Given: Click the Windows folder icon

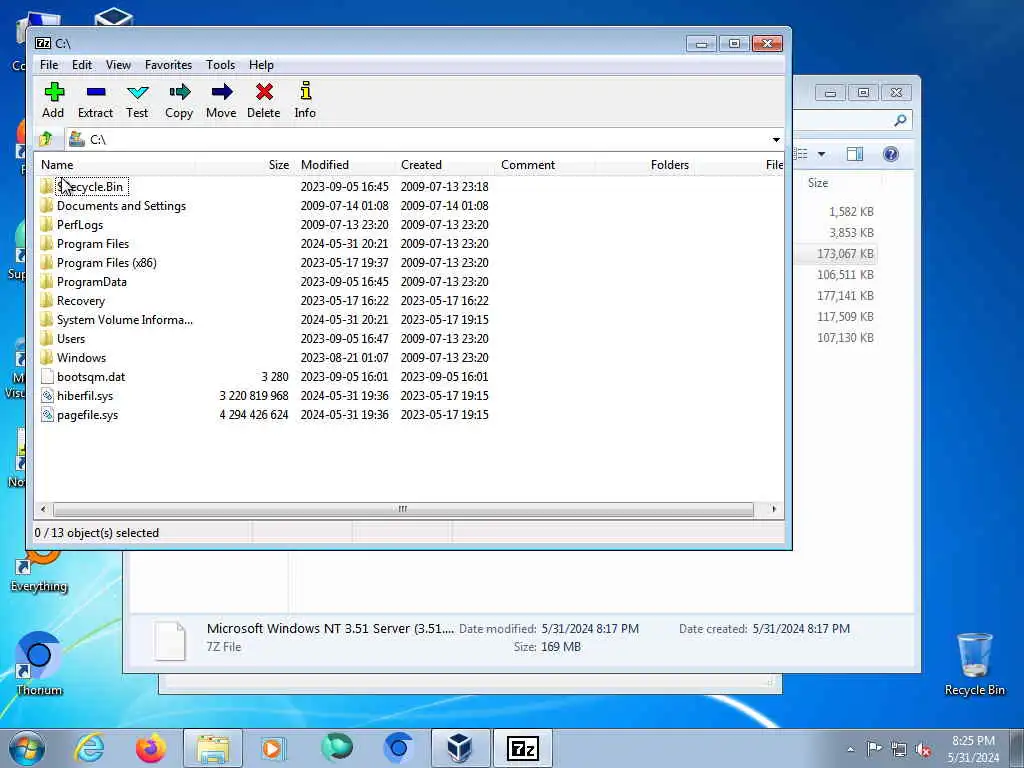Looking at the screenshot, I should pyautogui.click(x=46, y=357).
